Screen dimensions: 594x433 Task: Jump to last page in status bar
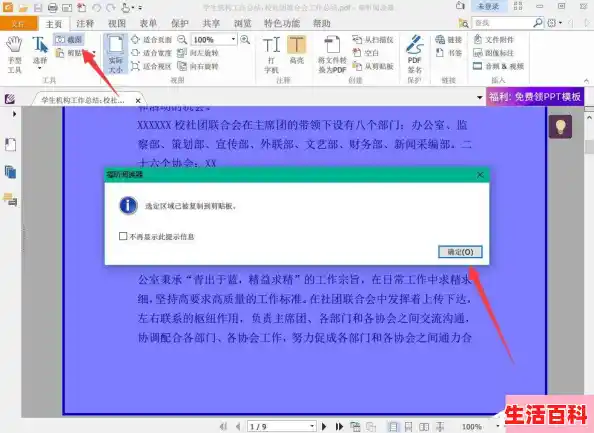pos(339,427)
